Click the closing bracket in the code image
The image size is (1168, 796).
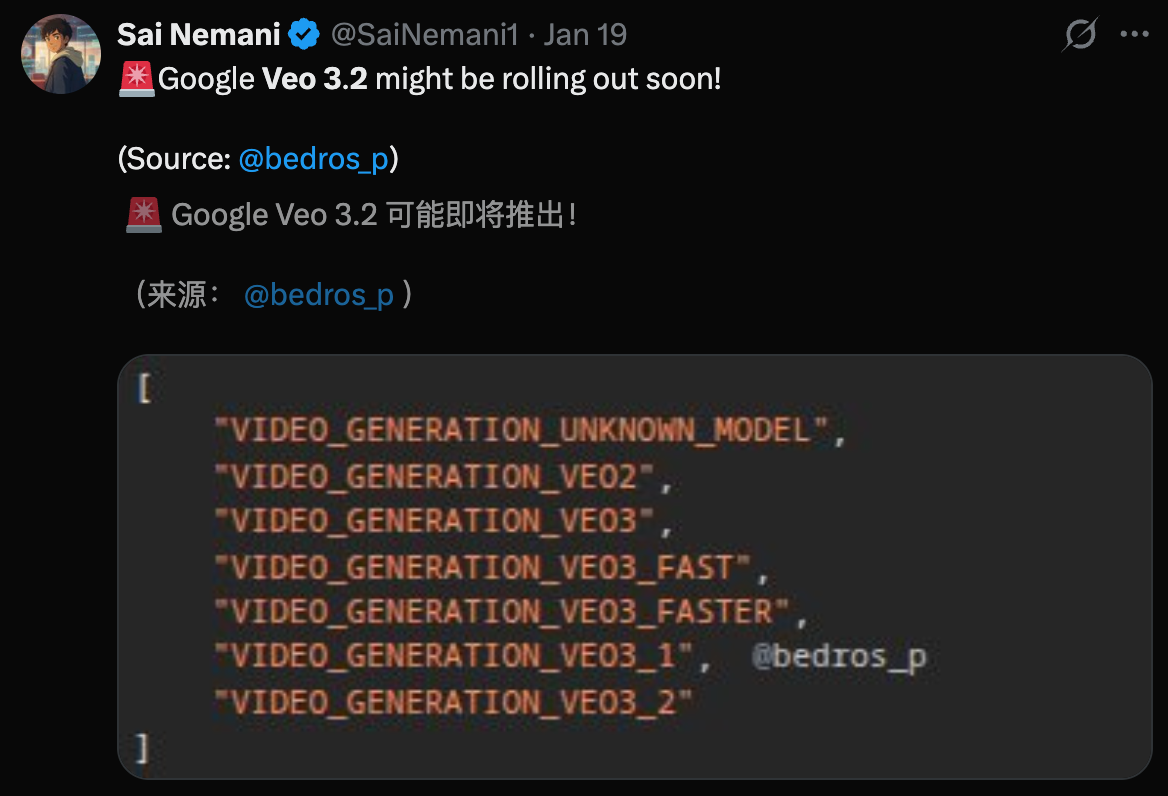click(143, 746)
